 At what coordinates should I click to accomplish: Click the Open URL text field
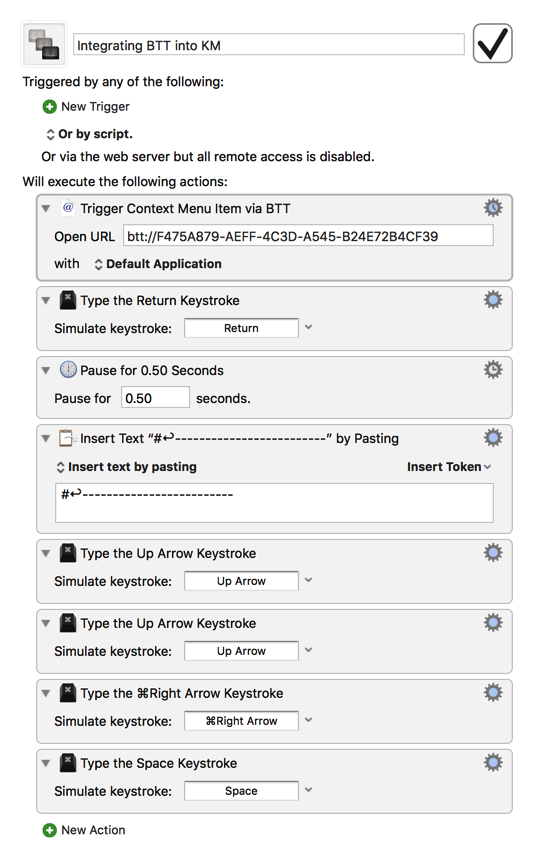pyautogui.click(x=308, y=236)
